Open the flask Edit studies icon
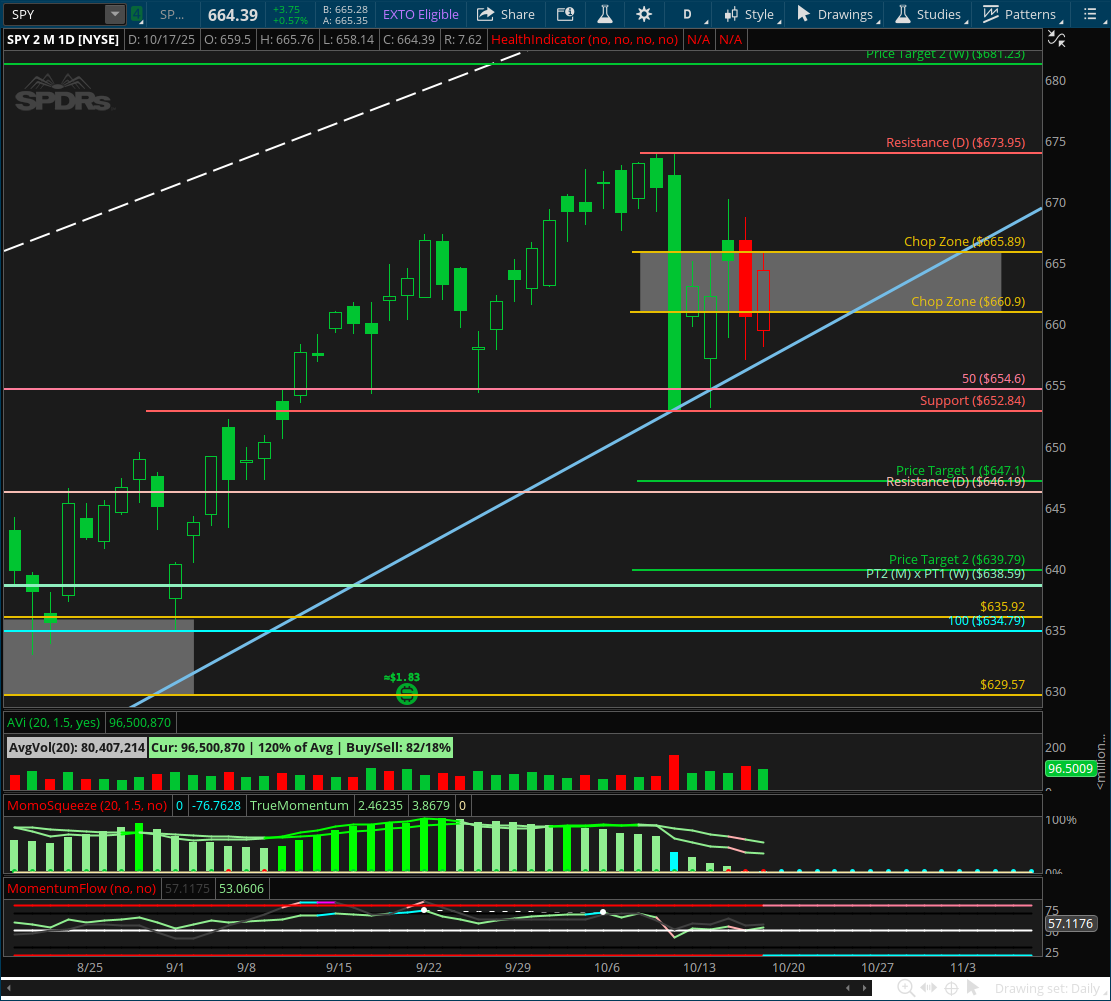 tap(605, 14)
